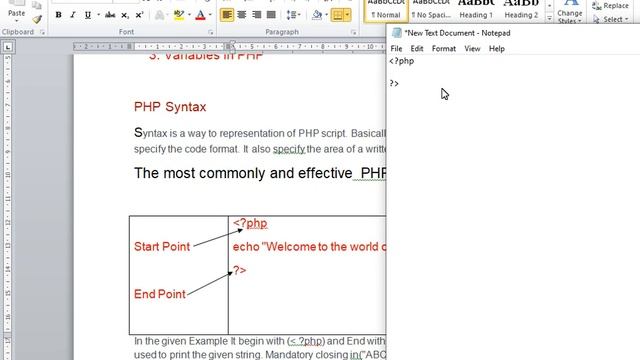640x360 pixels.
Task: Click '<?php' text in Word table
Action: (x=250, y=223)
